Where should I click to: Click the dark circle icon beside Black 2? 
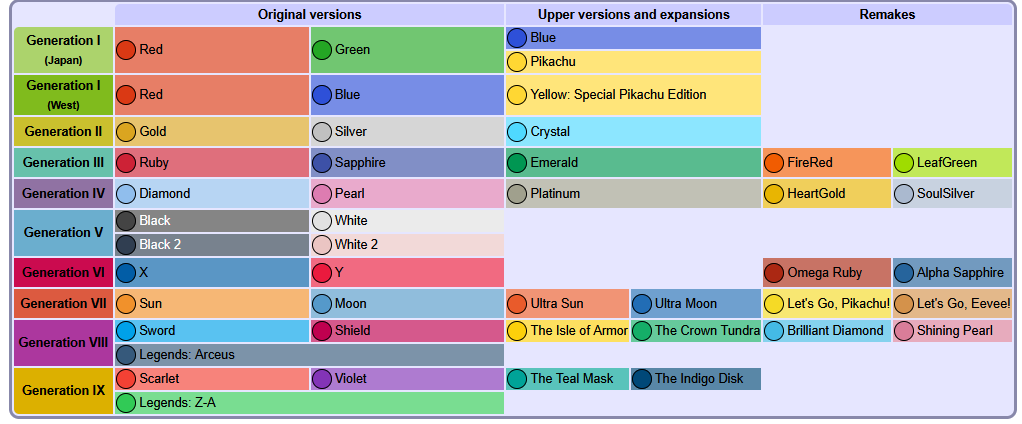pyautogui.click(x=126, y=245)
